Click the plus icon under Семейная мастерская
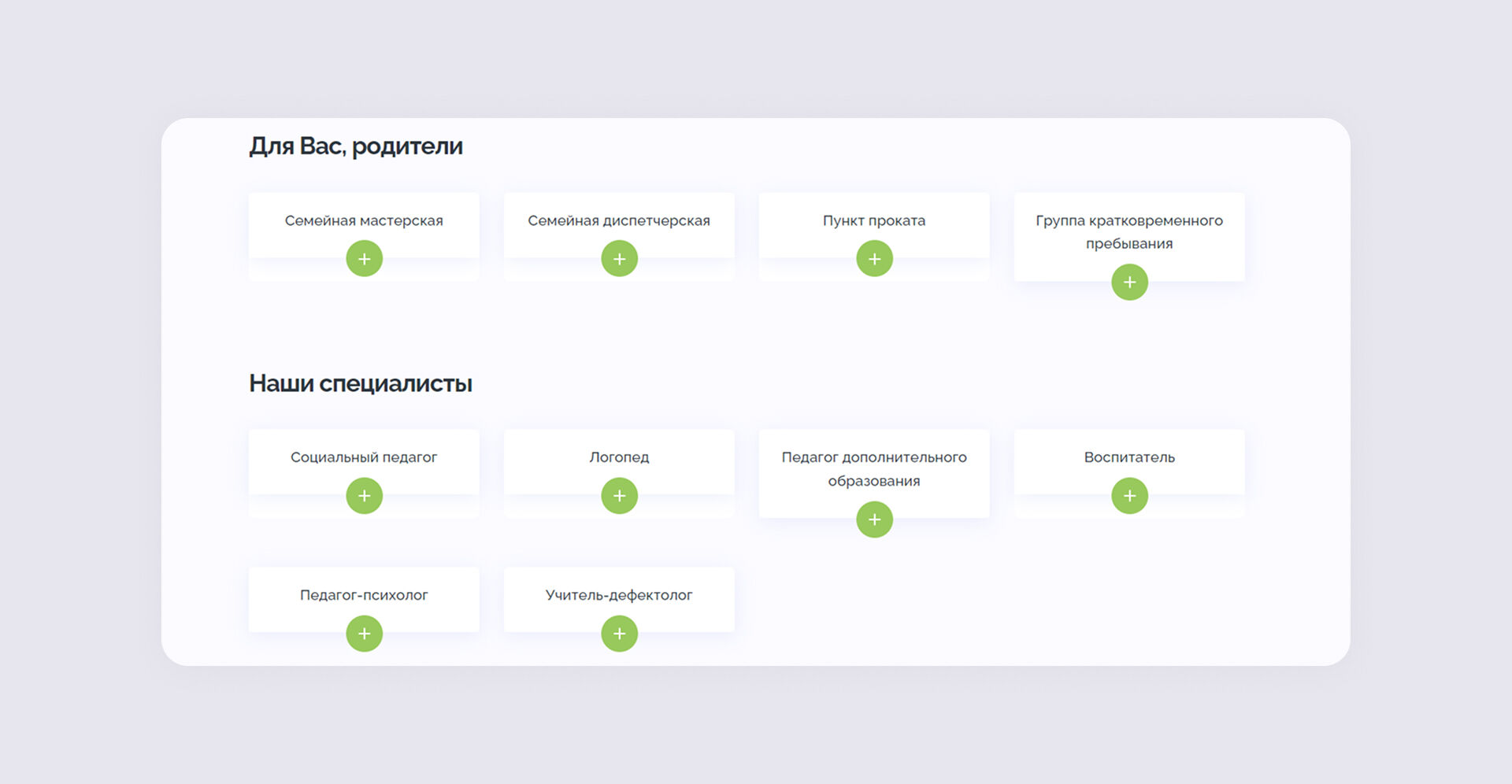Viewport: 1512px width, 784px height. tap(364, 259)
